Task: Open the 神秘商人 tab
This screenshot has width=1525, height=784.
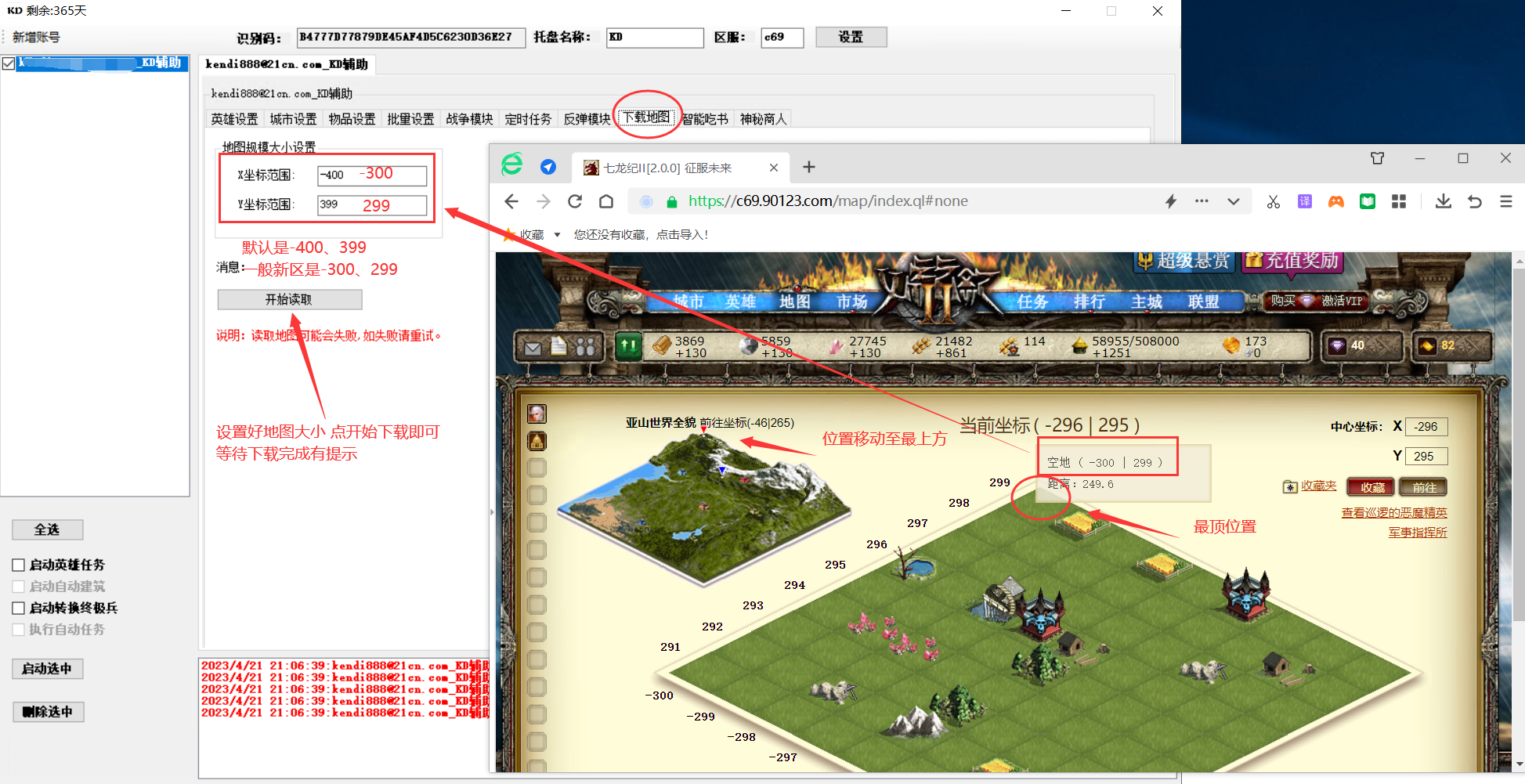Action: click(x=763, y=119)
